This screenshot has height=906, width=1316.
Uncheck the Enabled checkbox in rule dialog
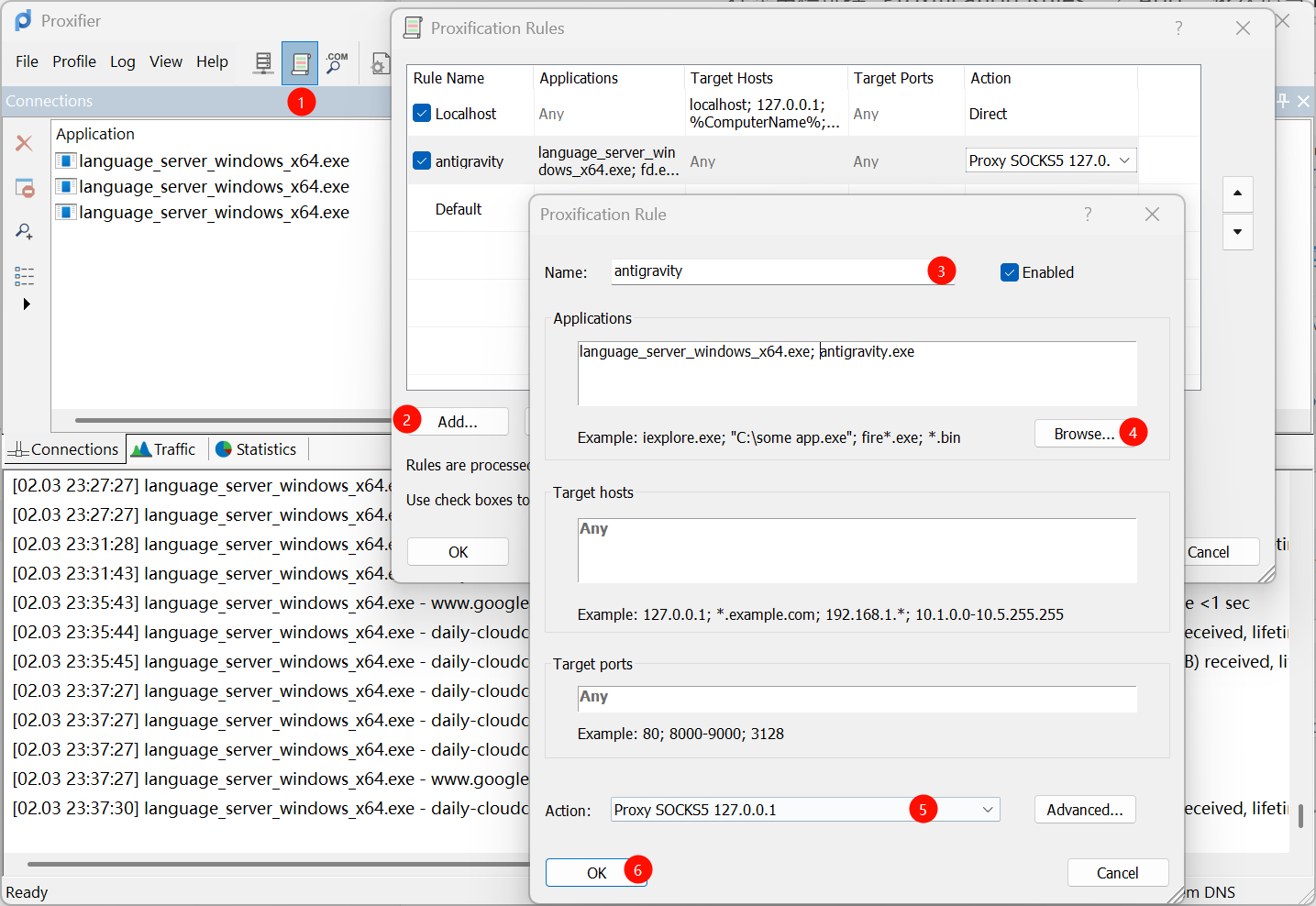coord(1010,272)
